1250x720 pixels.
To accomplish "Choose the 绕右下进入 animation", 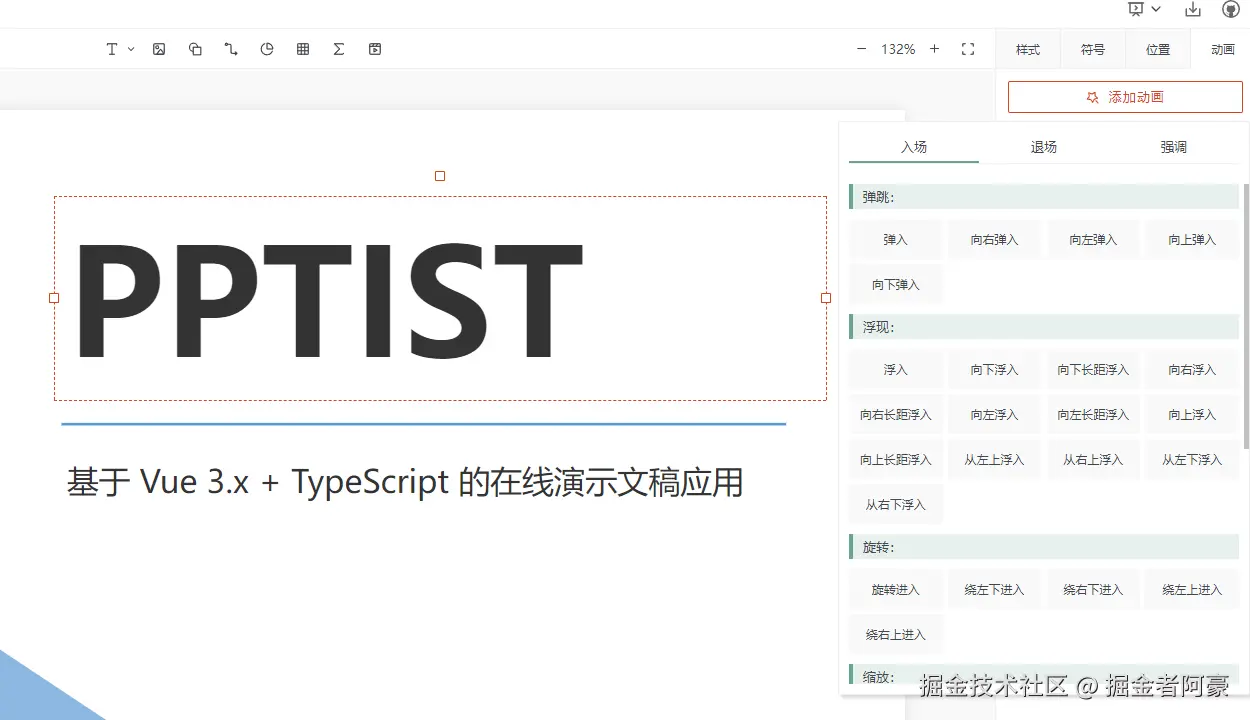I will point(1093,590).
